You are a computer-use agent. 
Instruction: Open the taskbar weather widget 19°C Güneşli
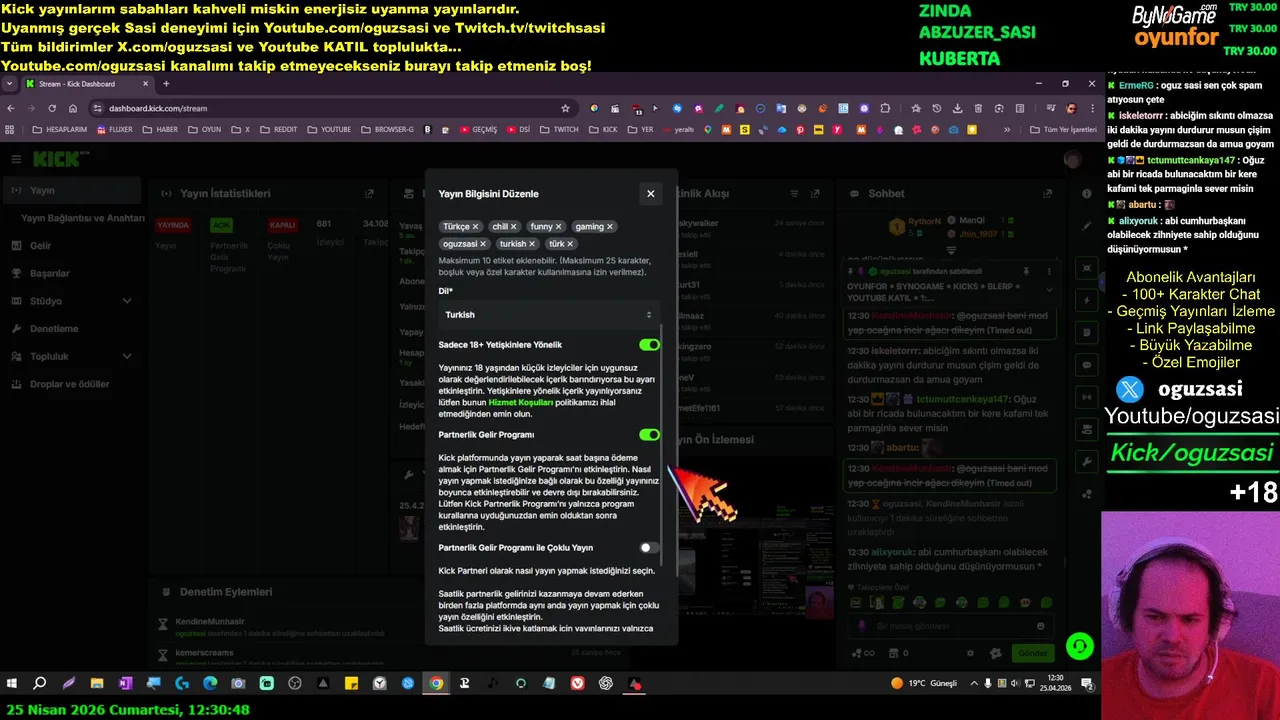click(925, 684)
